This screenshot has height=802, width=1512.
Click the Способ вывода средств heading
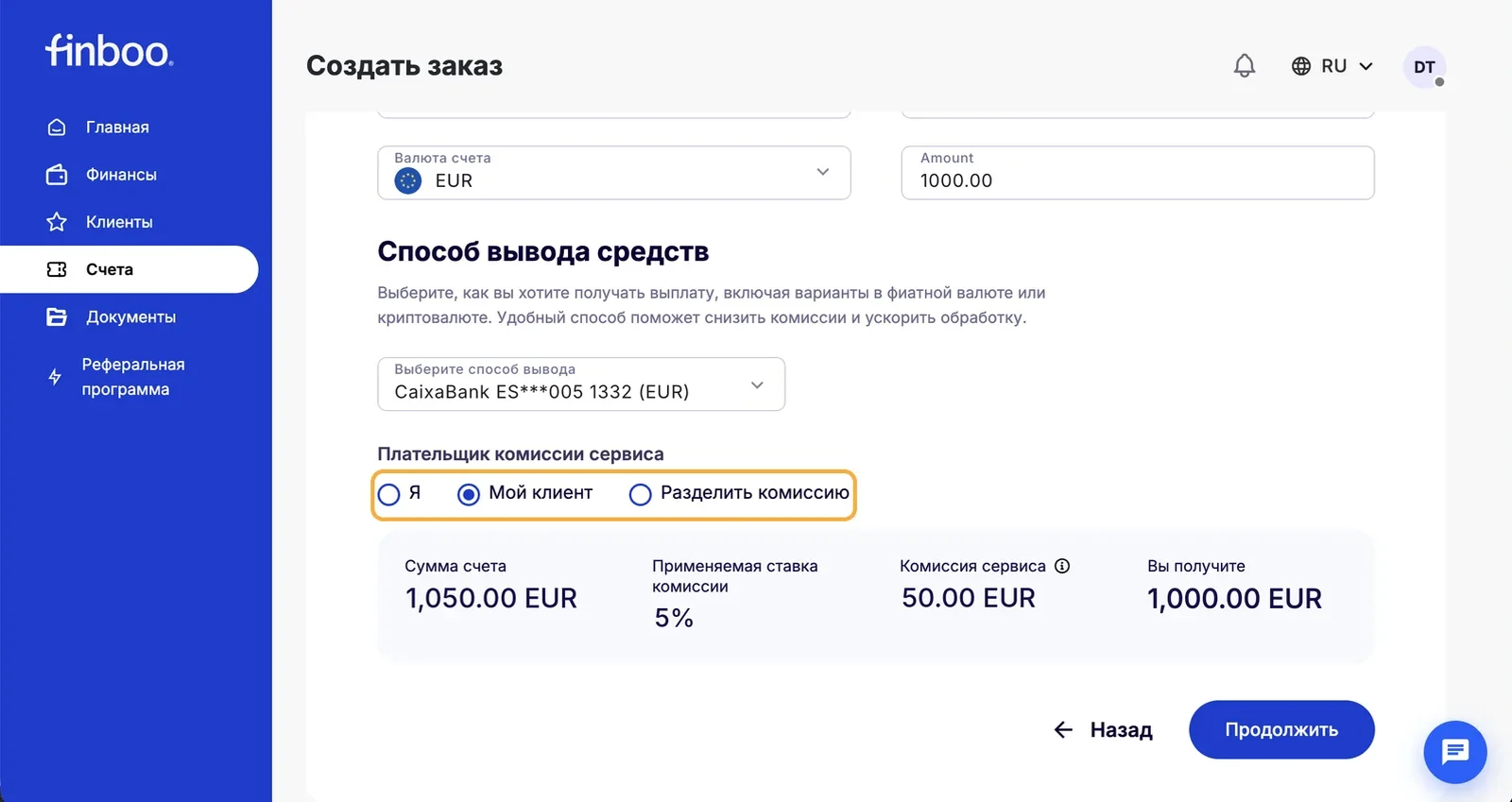(543, 252)
